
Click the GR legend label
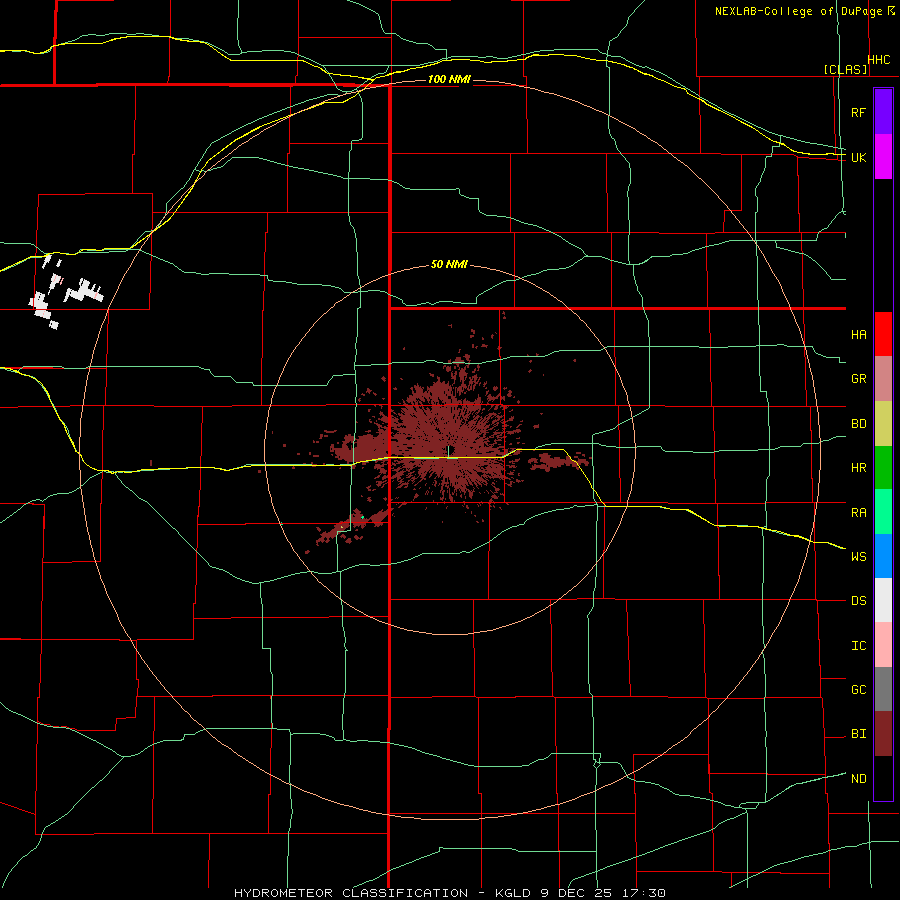point(858,379)
